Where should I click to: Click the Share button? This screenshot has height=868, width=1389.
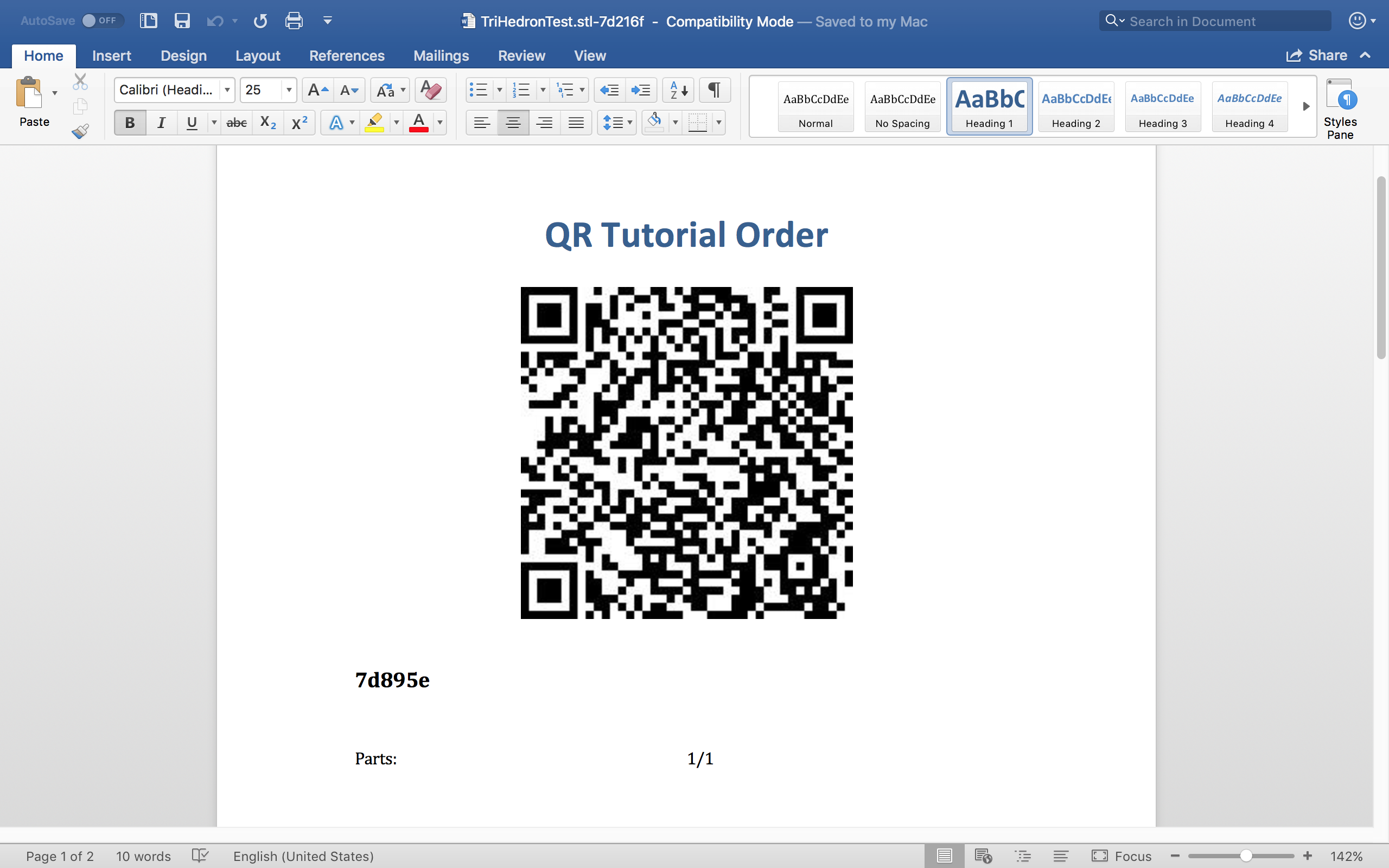(1317, 56)
